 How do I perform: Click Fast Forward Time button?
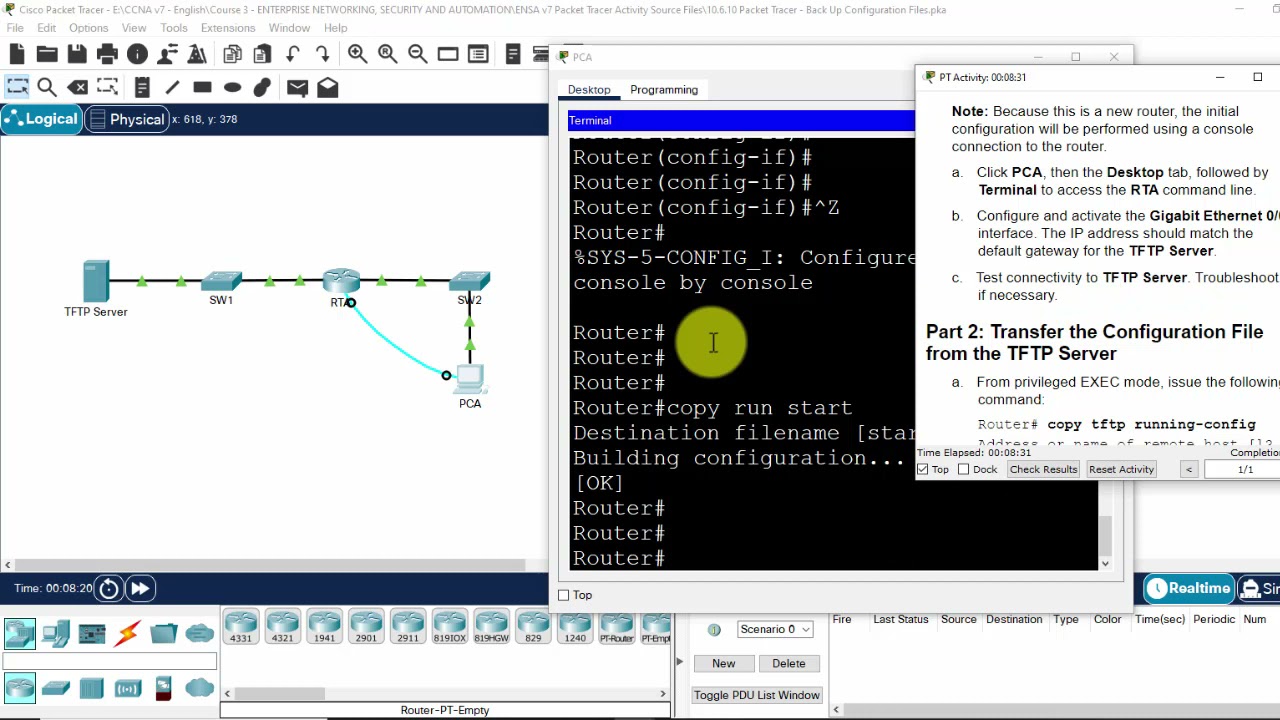140,588
